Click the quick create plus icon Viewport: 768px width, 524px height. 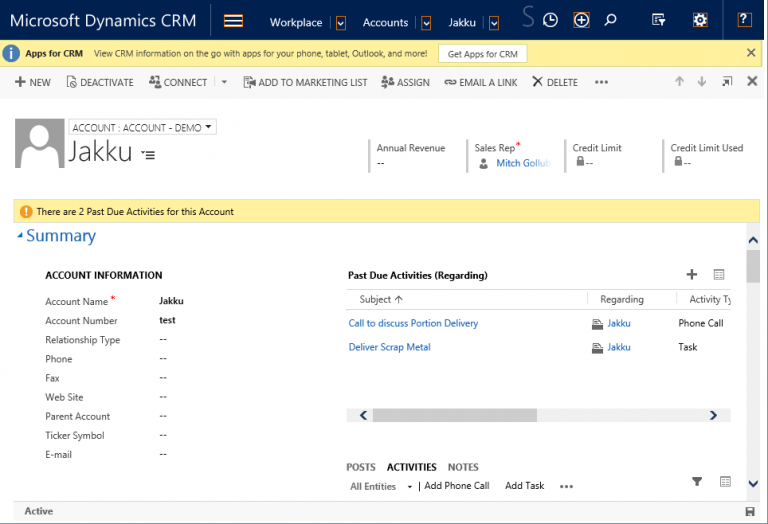coord(581,20)
